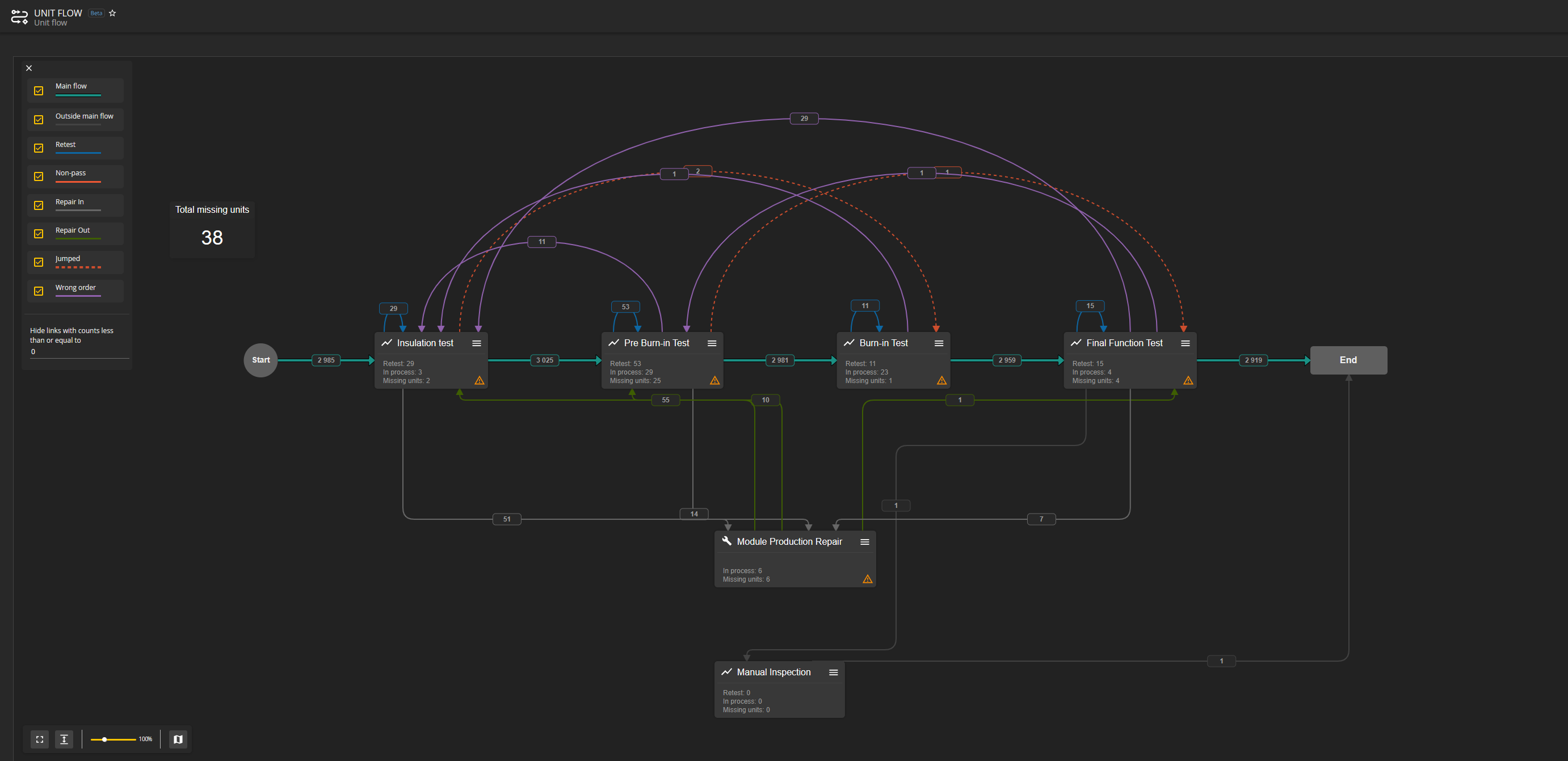1568x761 pixels.
Task: Click warning triangle on Final Function Test
Action: click(1188, 380)
